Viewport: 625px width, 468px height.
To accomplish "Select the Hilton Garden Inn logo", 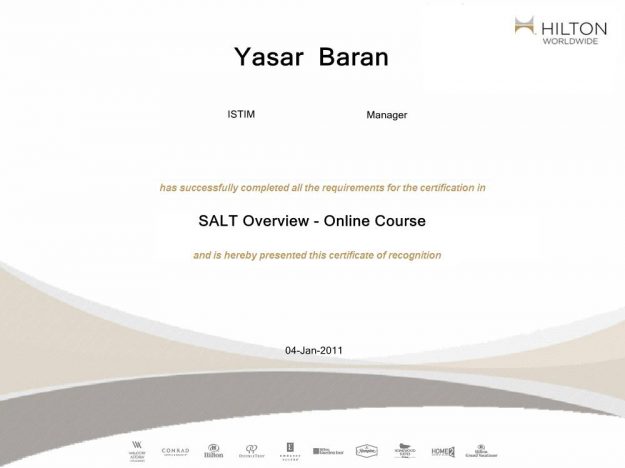I will pyautogui.click(x=329, y=451).
